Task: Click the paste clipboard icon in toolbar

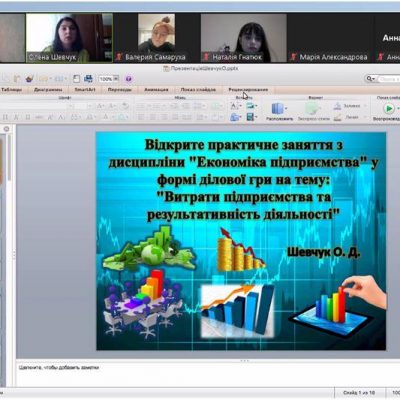Action: pyautogui.click(x=17, y=79)
